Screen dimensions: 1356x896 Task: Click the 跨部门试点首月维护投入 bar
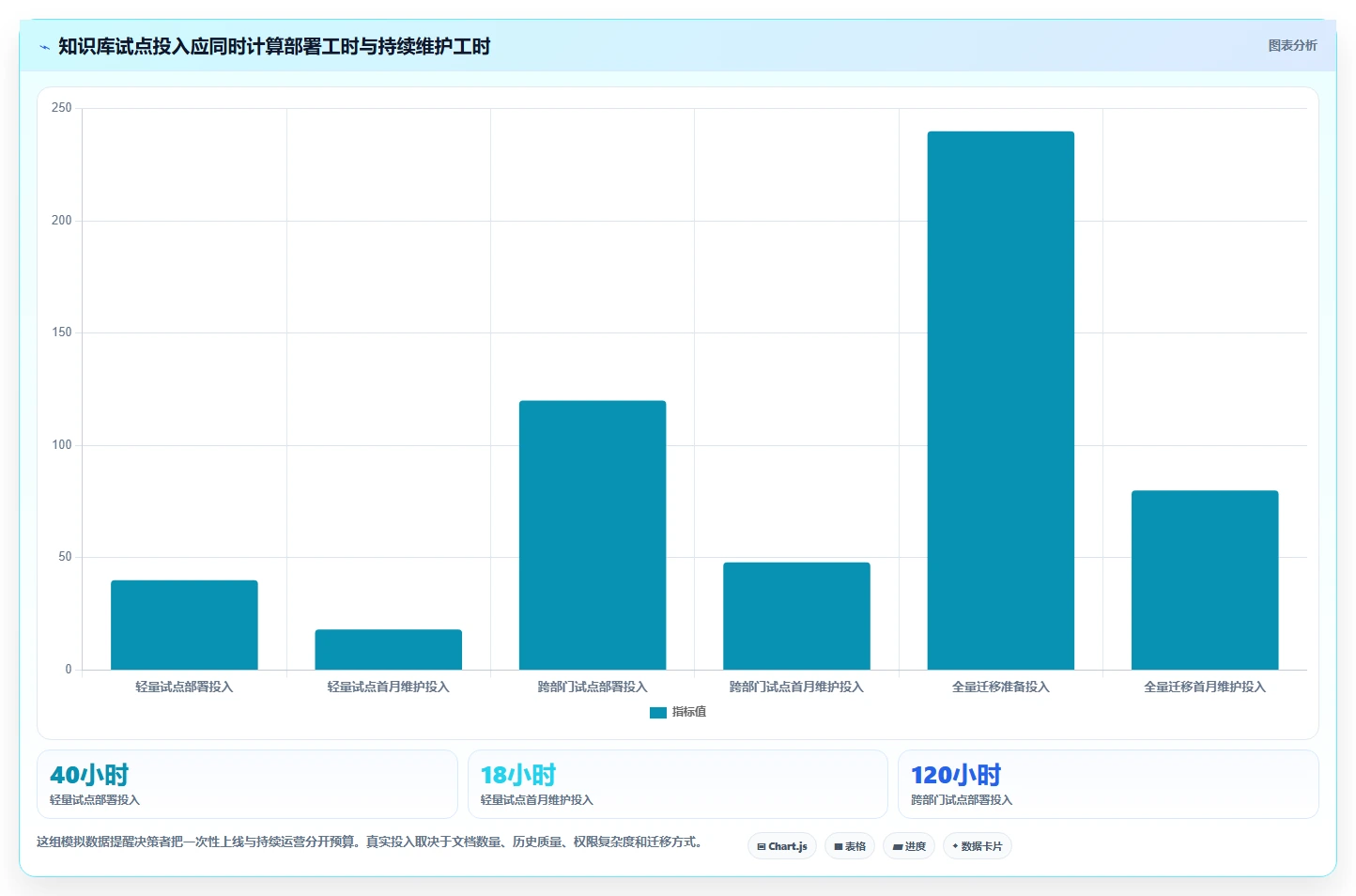796,616
